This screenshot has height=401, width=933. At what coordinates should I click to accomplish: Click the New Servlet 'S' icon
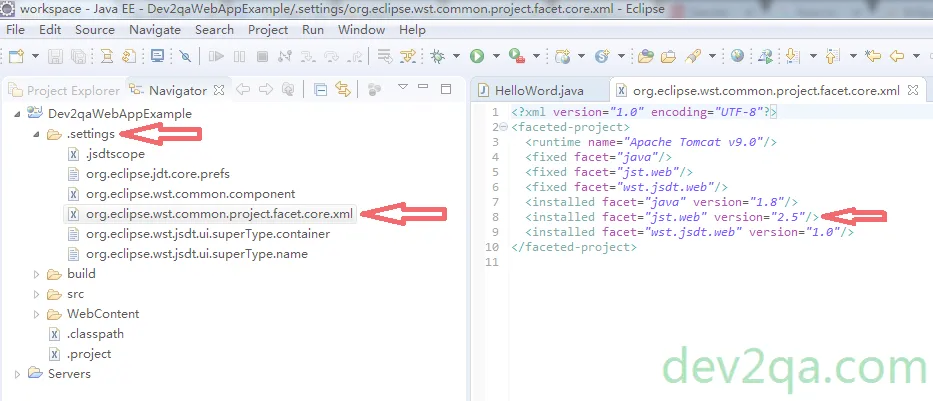coord(602,57)
